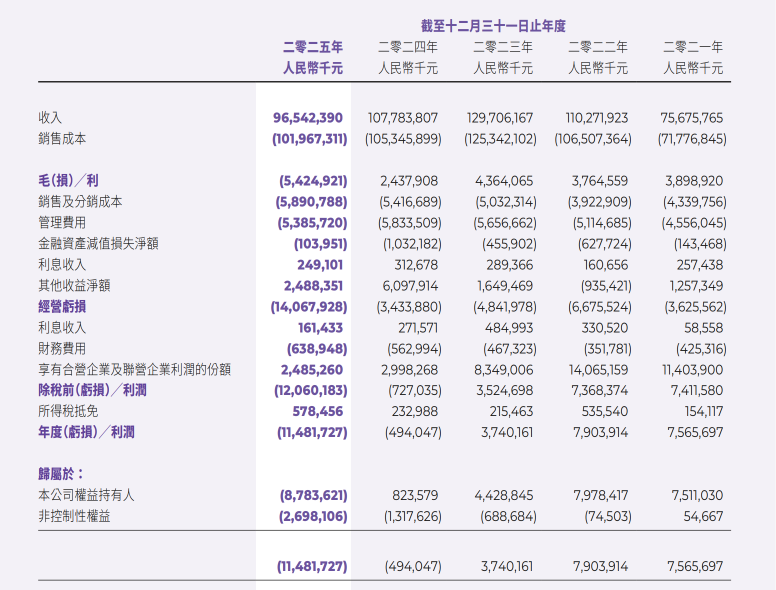The height and width of the screenshot is (590, 776).
Task: Click the 二零二一年 column header
Action: click(693, 47)
